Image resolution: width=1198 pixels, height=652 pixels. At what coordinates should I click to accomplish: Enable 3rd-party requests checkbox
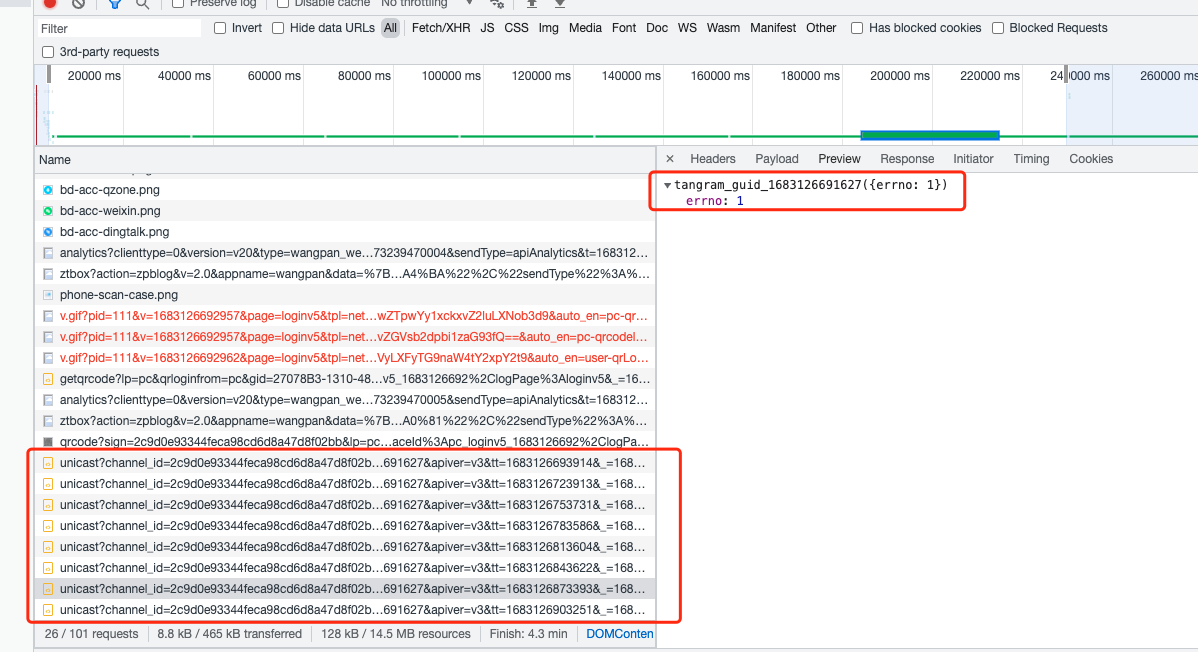pos(48,52)
